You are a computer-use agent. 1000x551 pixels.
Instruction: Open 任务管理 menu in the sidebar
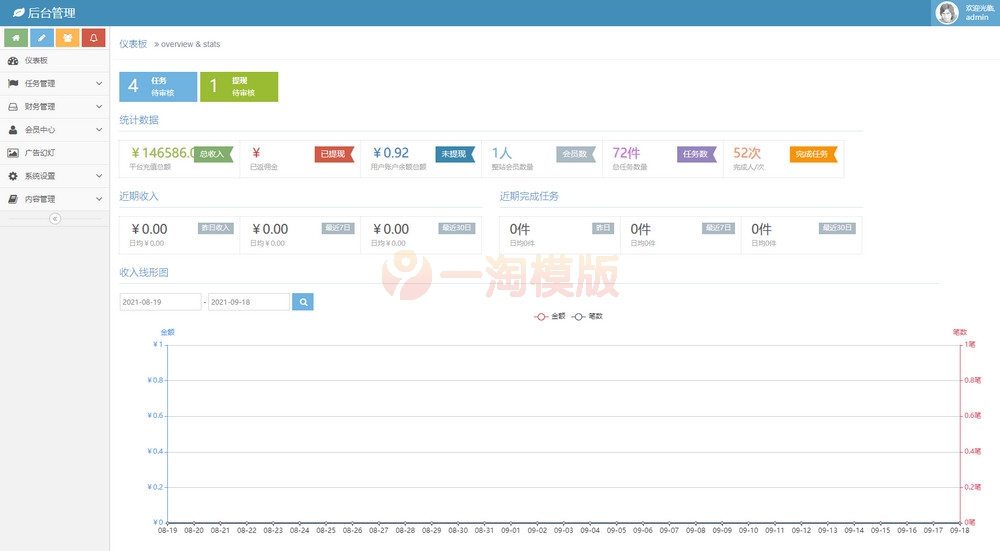(55, 84)
